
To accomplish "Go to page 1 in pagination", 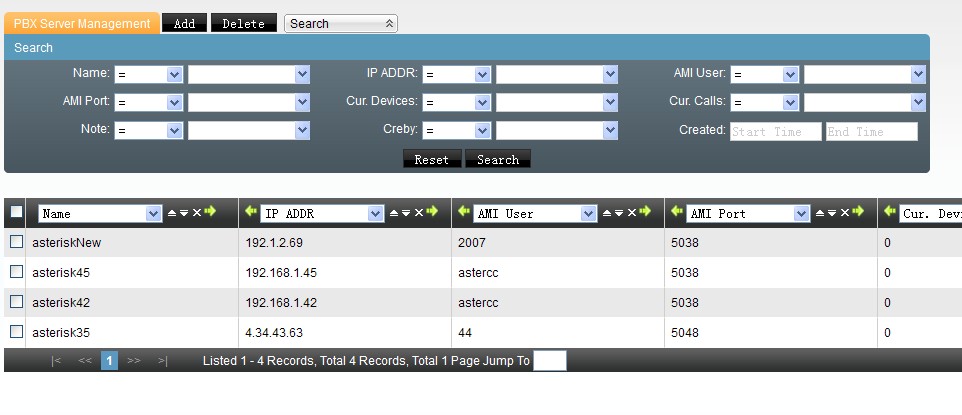I will (109, 360).
